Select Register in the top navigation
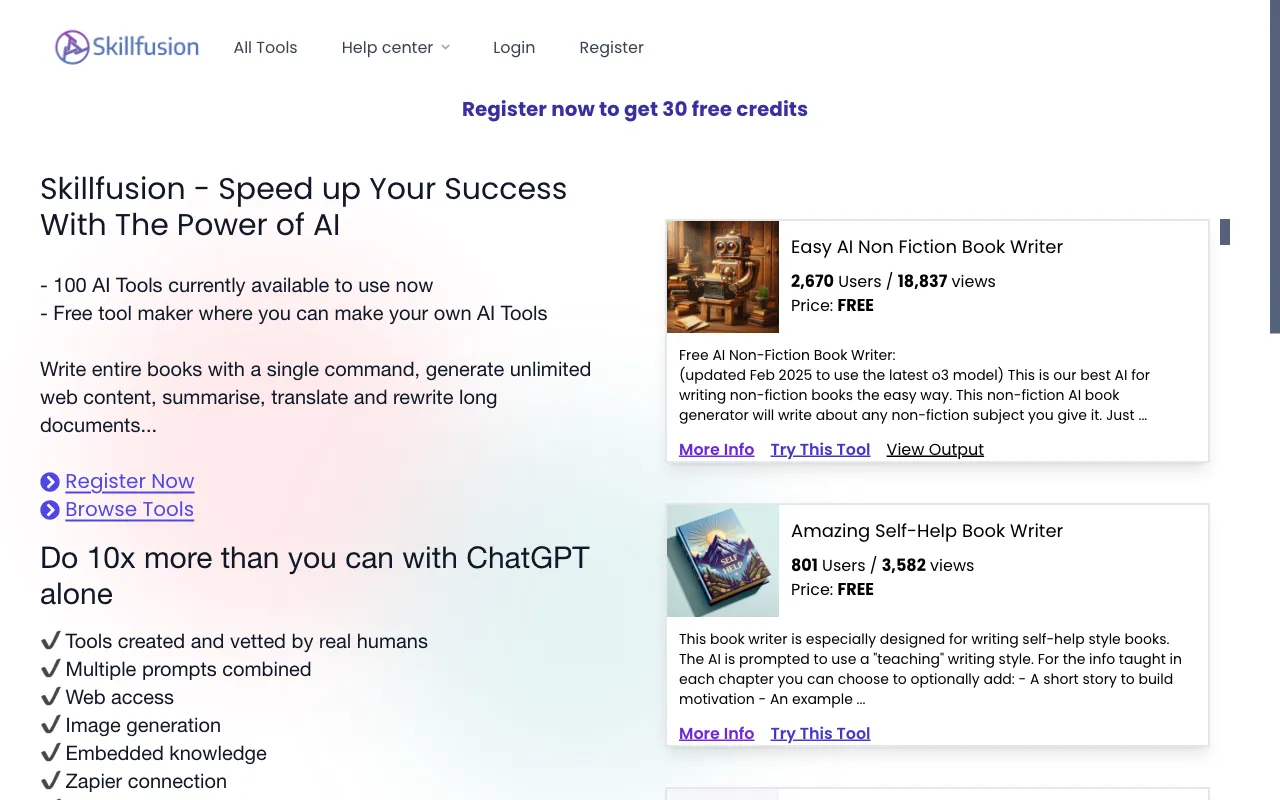 [x=611, y=47]
